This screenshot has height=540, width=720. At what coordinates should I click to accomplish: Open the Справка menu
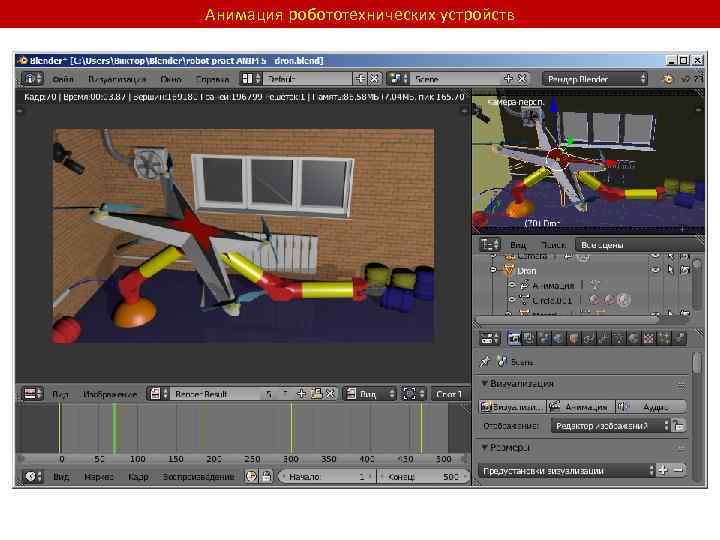click(212, 79)
